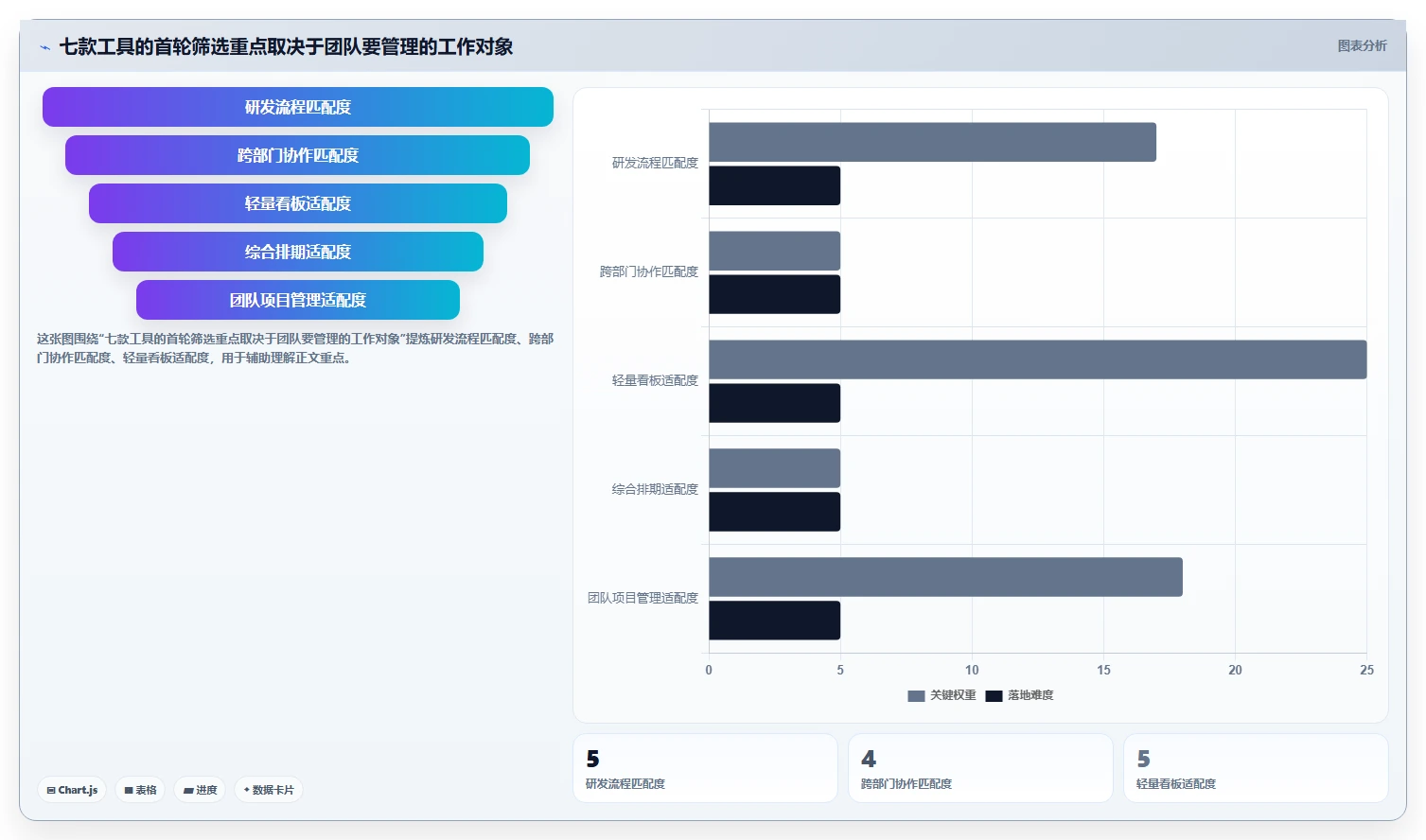The image size is (1426, 840).
Task: Click 跨部门协作匹配度 gray 关键权重 bar
Action: 774,251
